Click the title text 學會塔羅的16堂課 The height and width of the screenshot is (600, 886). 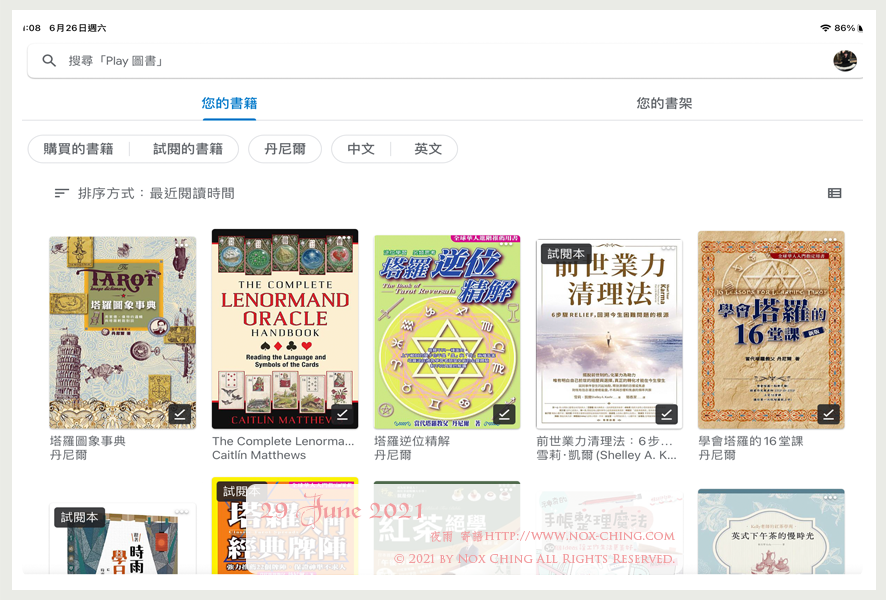tap(751, 441)
